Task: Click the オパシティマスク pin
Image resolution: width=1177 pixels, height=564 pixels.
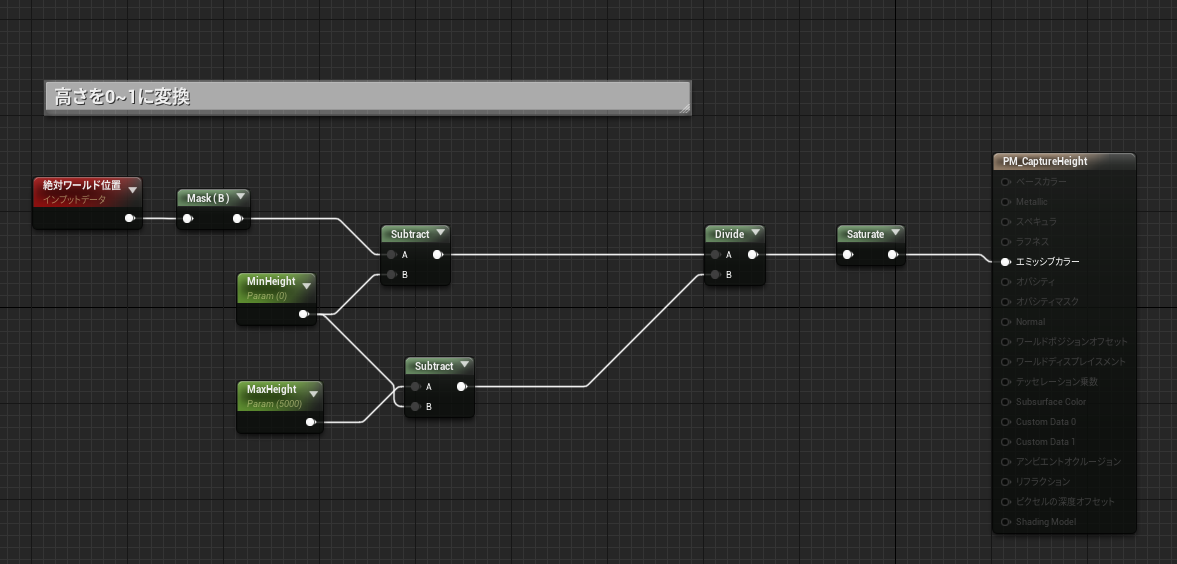Action: (1006, 302)
